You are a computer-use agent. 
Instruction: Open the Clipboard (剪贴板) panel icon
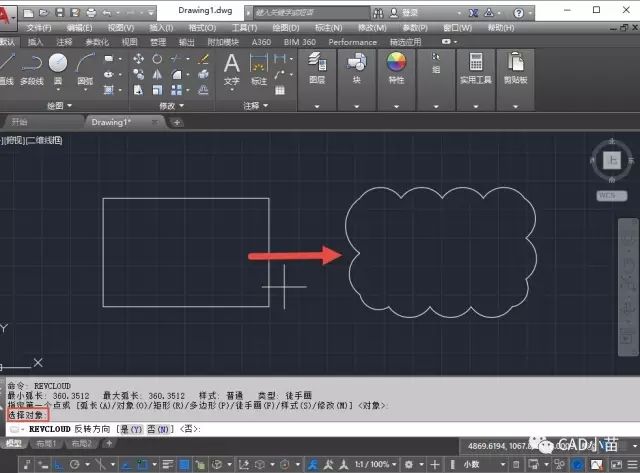tap(516, 66)
